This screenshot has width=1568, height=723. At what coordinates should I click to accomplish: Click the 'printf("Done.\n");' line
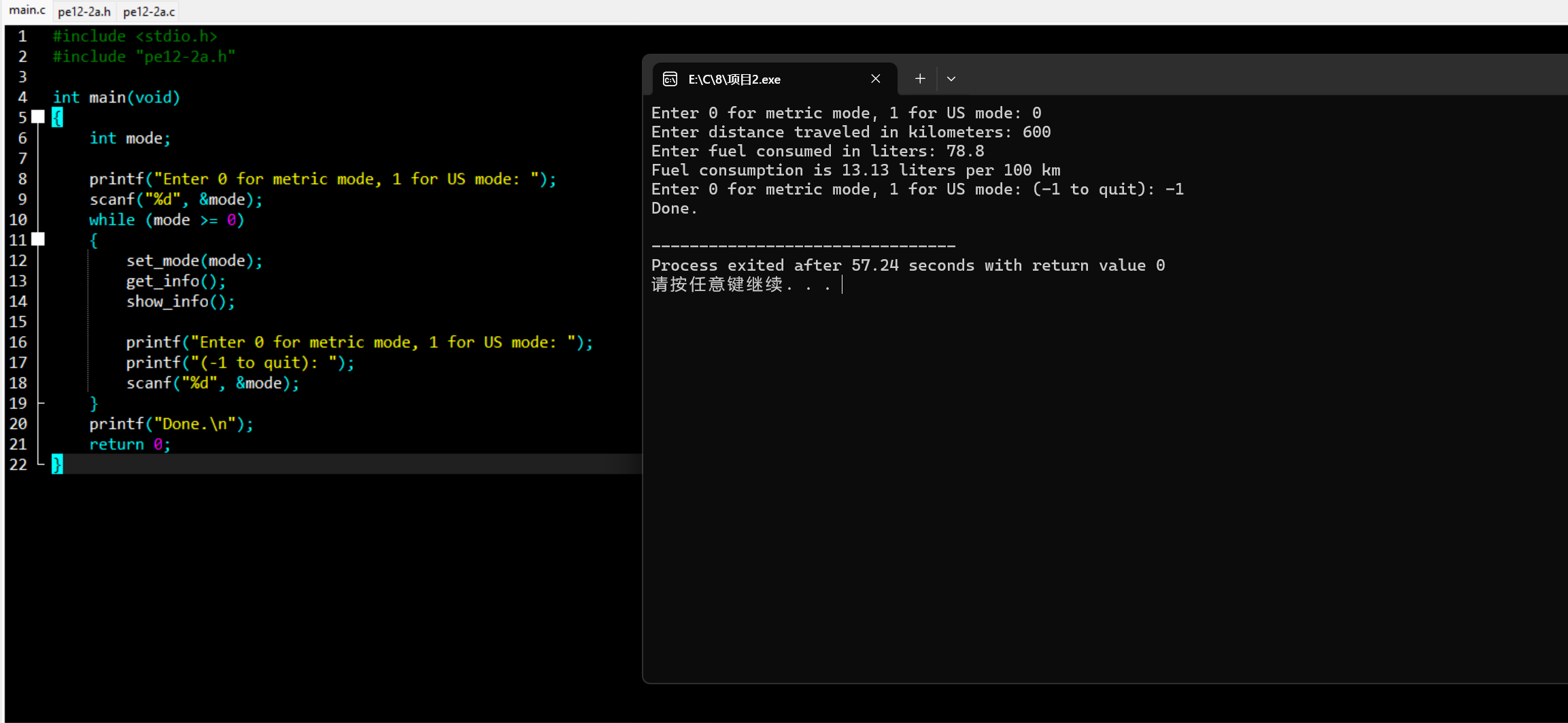[171, 424]
